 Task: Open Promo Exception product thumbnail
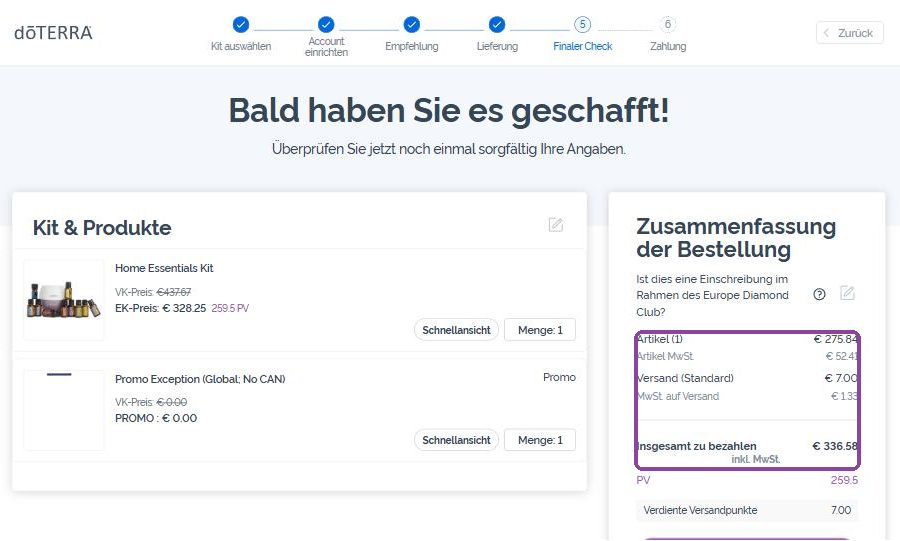pyautogui.click(x=64, y=410)
